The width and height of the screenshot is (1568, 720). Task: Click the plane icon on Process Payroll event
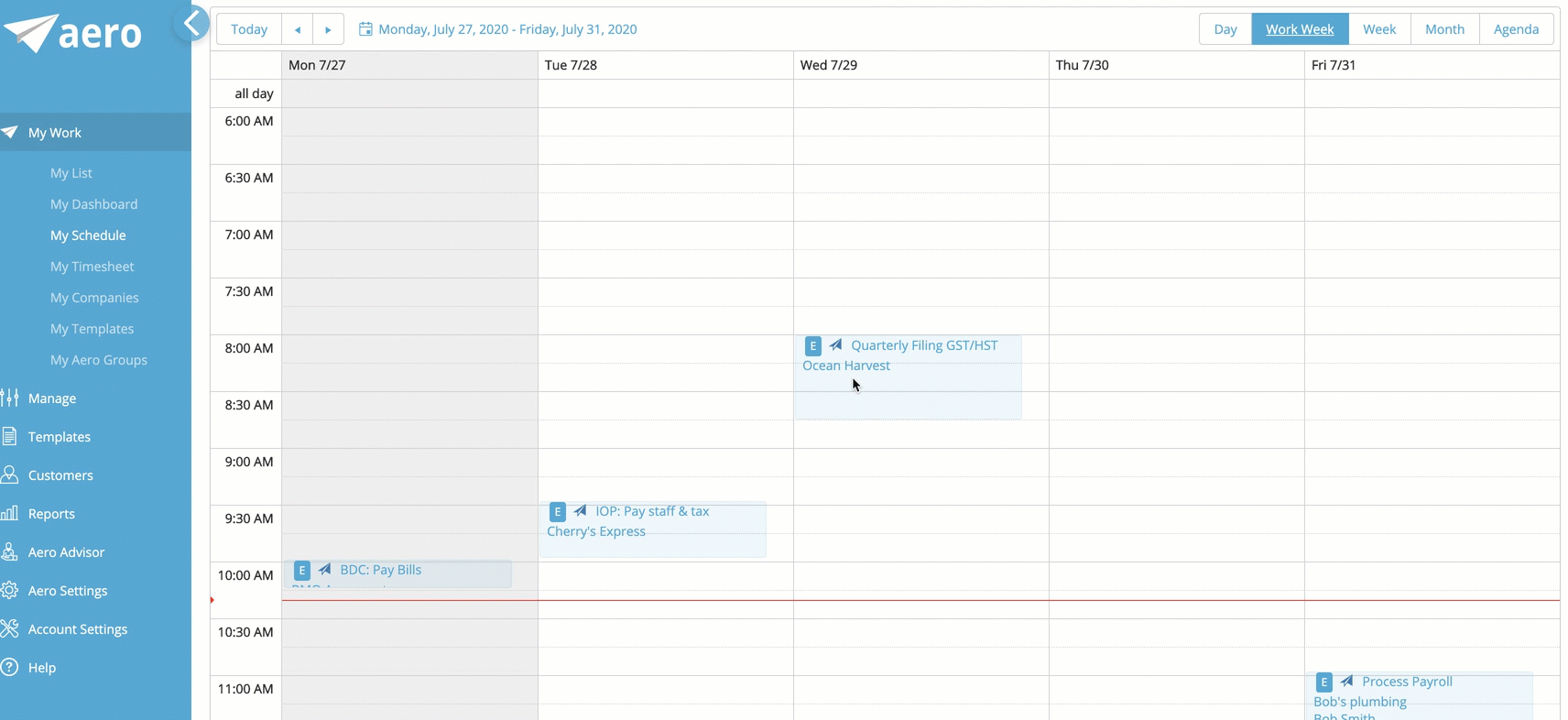(1346, 682)
